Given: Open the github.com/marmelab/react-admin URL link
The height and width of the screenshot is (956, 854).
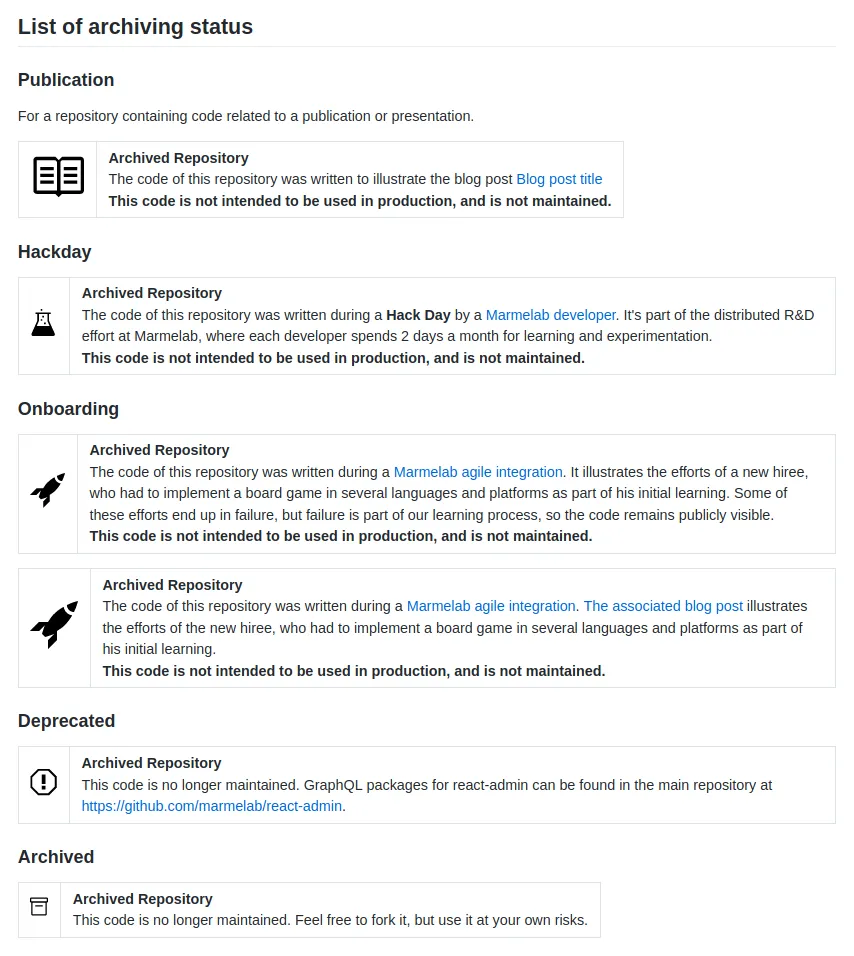Looking at the screenshot, I should (212, 806).
